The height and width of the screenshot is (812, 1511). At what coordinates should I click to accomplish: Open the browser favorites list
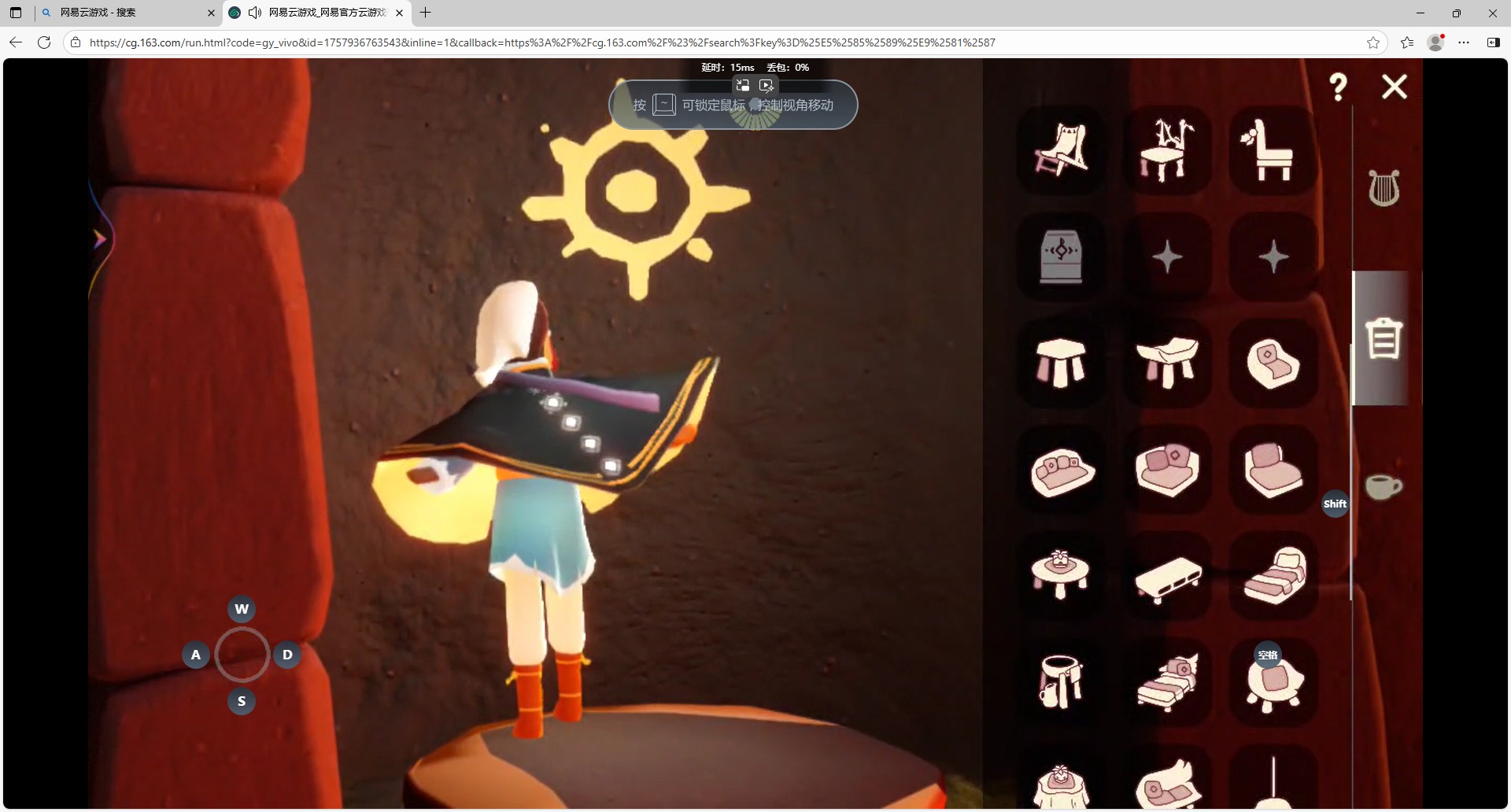click(x=1407, y=42)
